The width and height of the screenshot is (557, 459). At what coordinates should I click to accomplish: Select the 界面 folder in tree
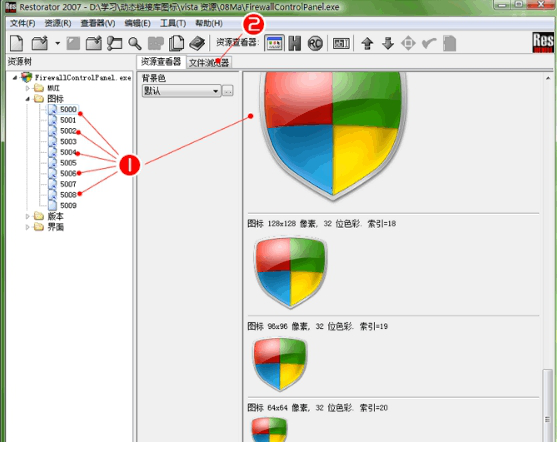[55, 227]
